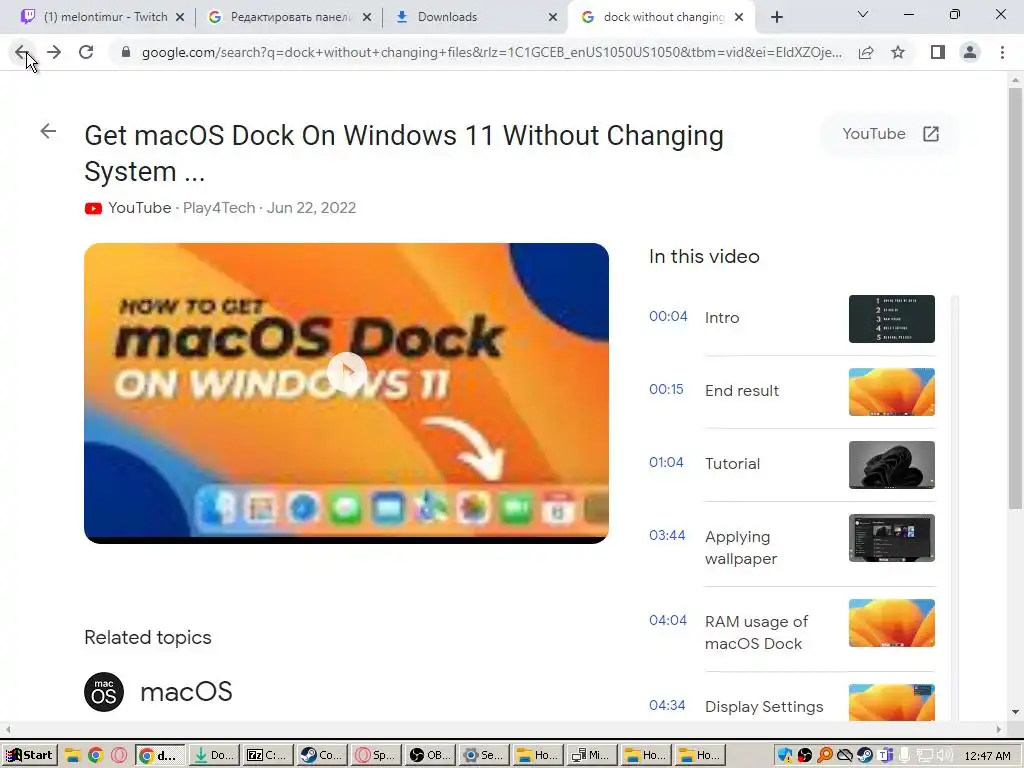Click the volume speaker tray icon

945,756
